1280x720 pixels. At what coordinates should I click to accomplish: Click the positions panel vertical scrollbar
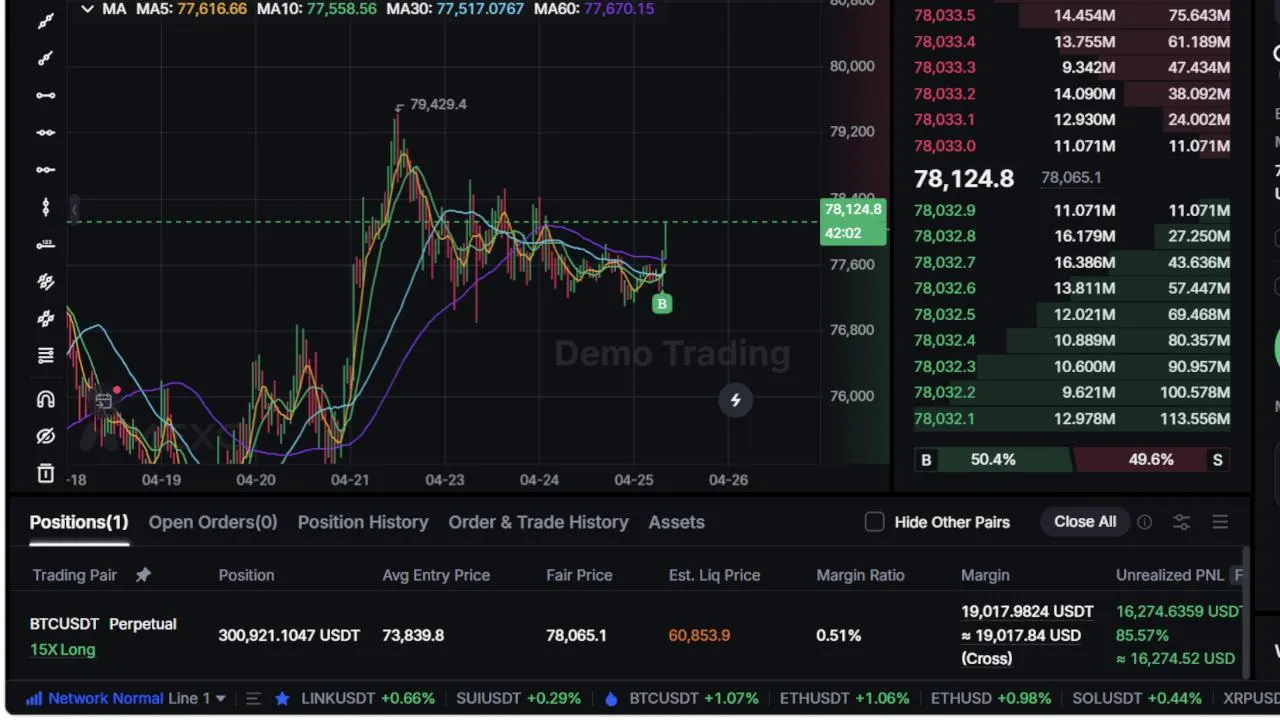(1246, 612)
